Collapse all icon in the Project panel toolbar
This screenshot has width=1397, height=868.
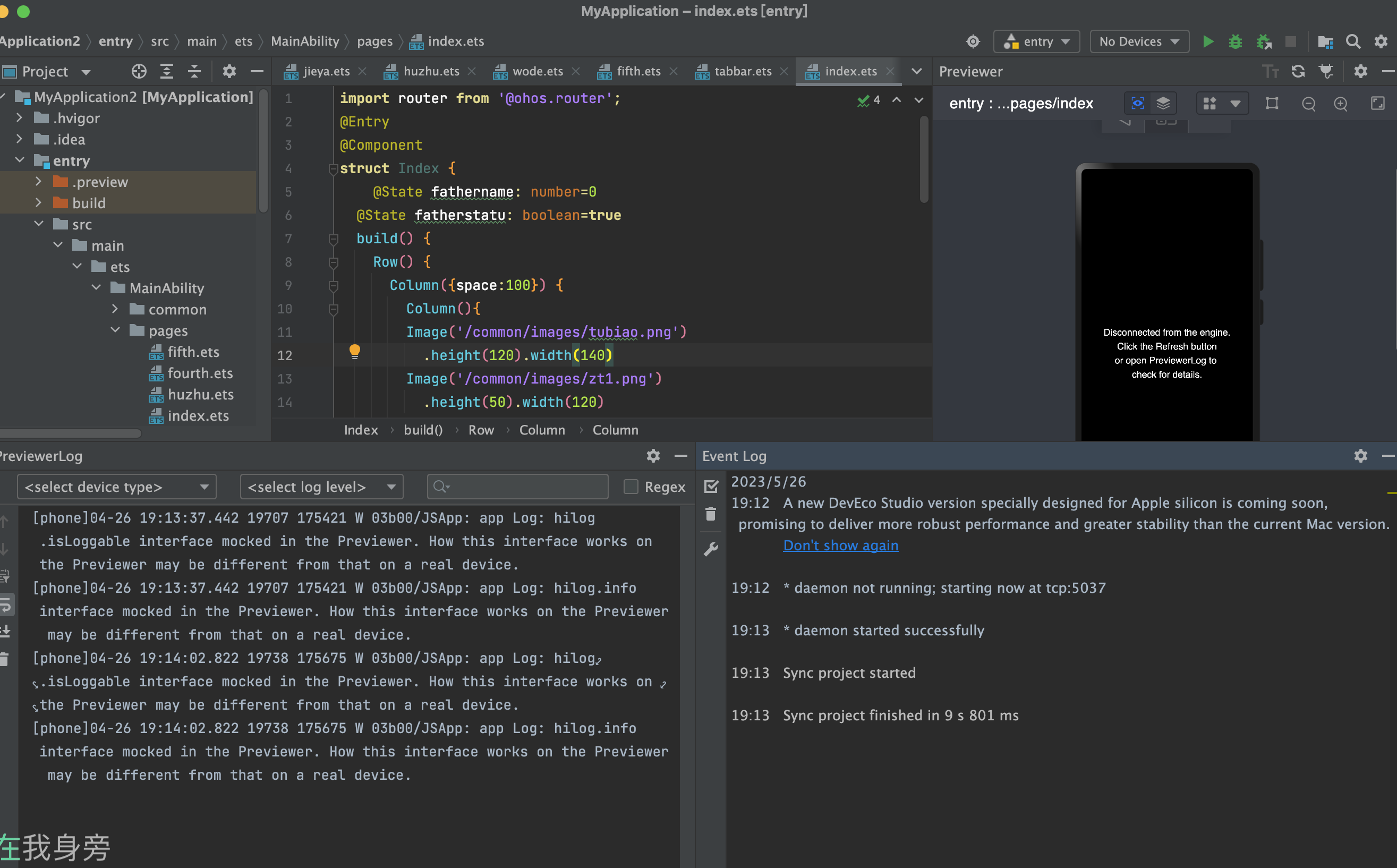click(x=194, y=71)
